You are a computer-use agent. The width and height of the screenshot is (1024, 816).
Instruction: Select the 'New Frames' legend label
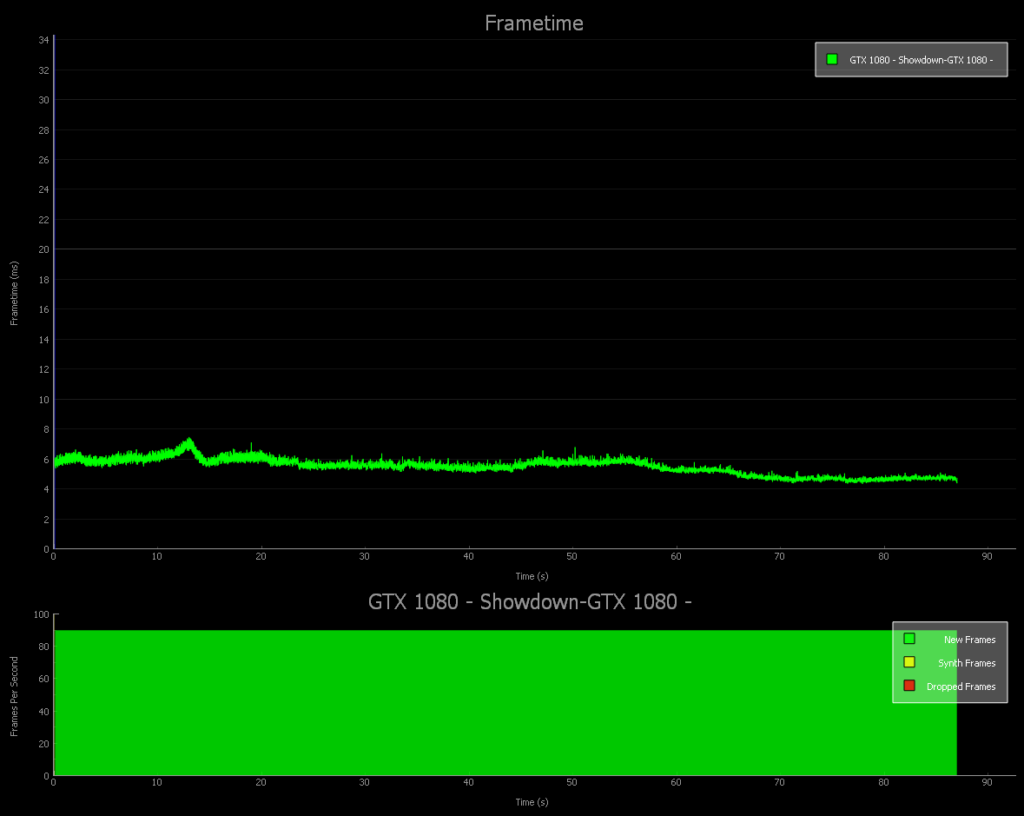[969, 640]
